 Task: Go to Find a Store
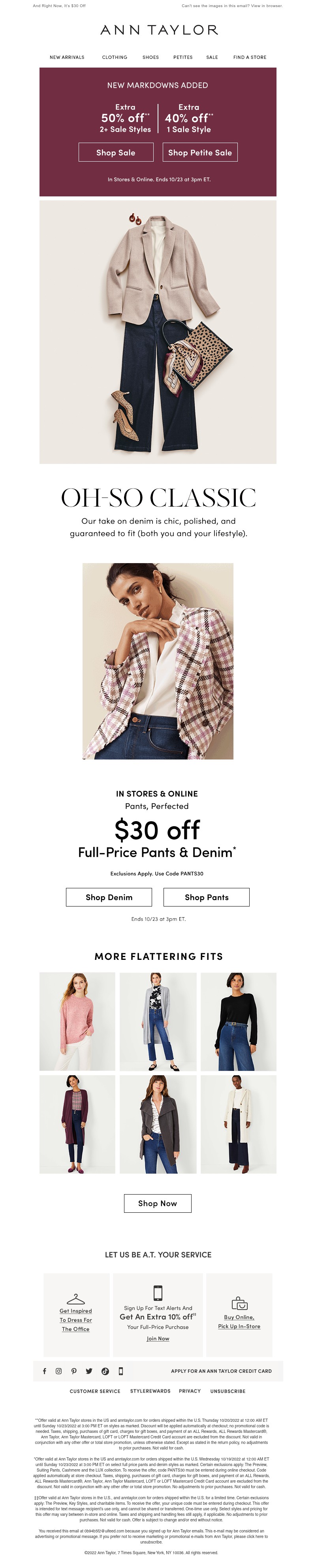pos(250,57)
